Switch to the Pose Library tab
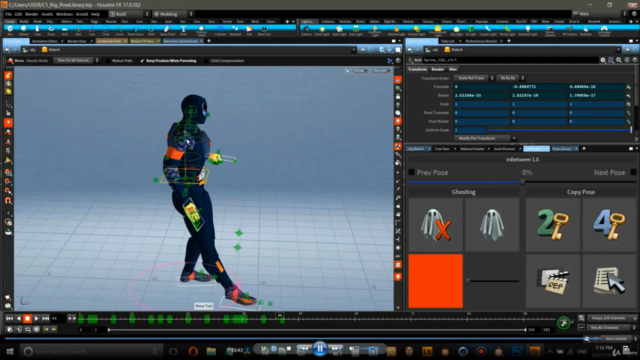The width and height of the screenshot is (640, 360). [562, 149]
